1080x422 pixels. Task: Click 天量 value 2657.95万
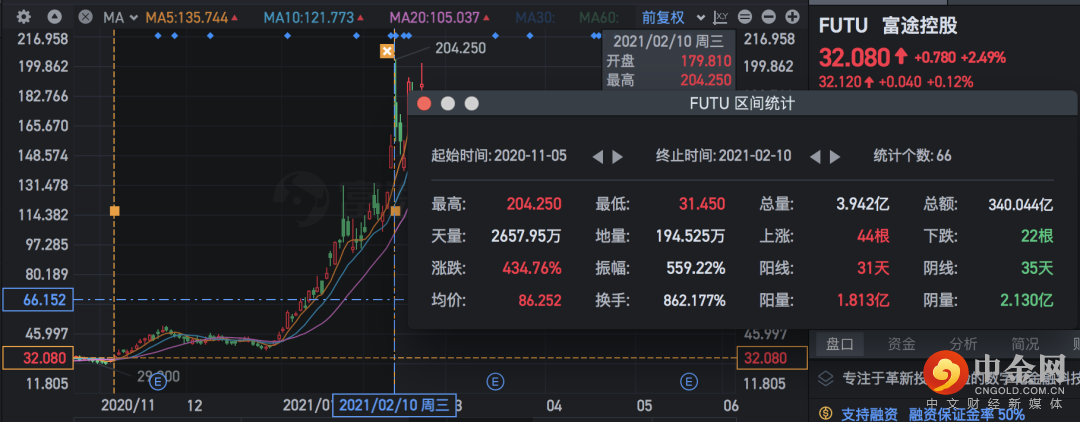pyautogui.click(x=526, y=236)
